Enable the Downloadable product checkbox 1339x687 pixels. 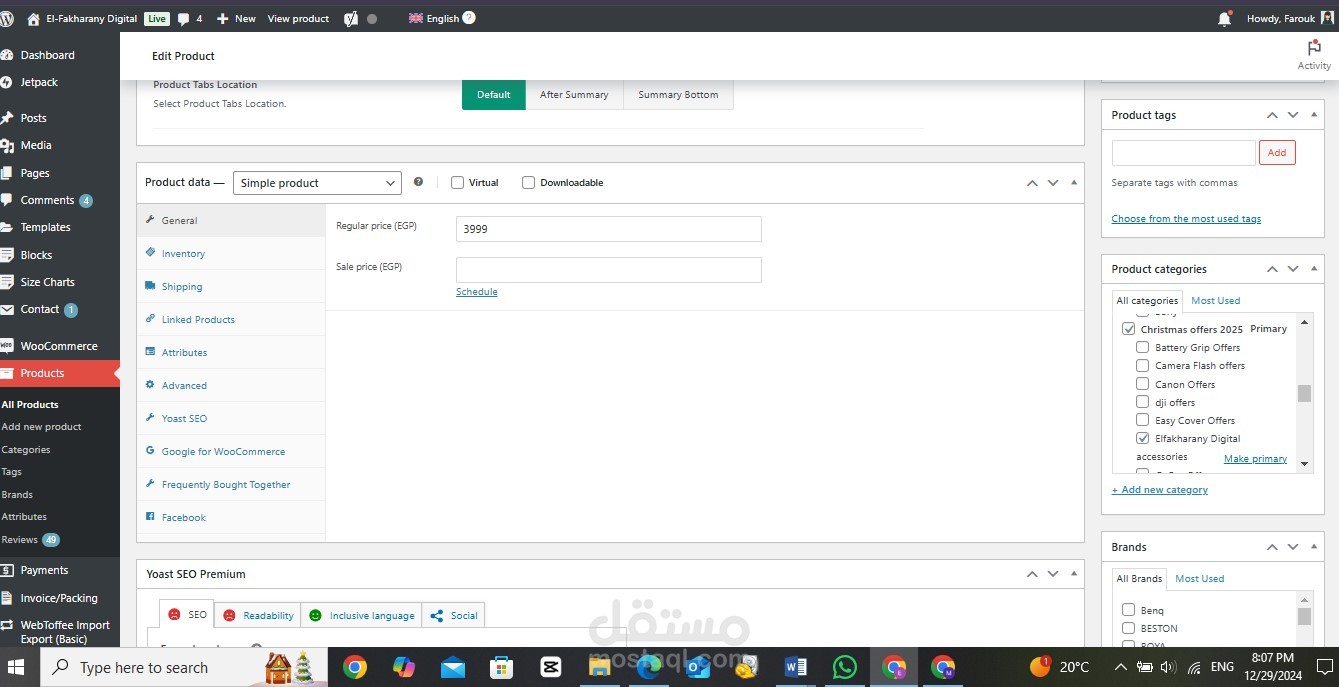tap(528, 182)
